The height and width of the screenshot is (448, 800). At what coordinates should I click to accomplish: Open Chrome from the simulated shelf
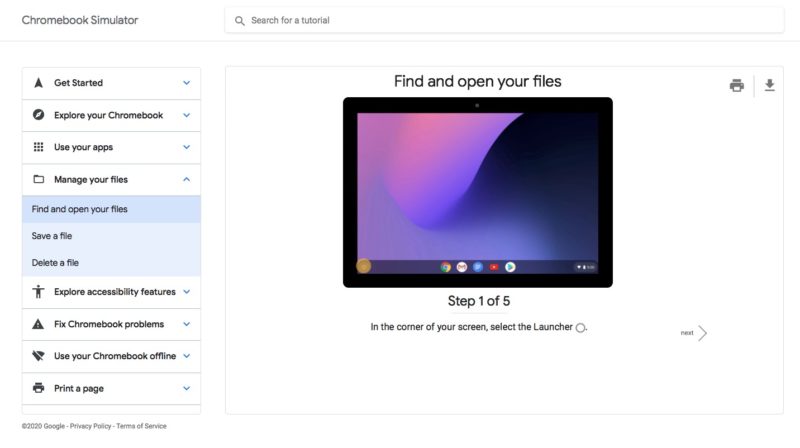coord(446,267)
